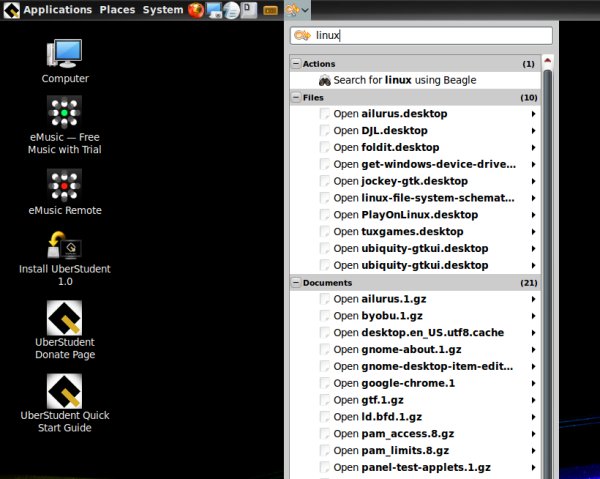Open DJL.desktop result
600x479 pixels.
pos(415,130)
